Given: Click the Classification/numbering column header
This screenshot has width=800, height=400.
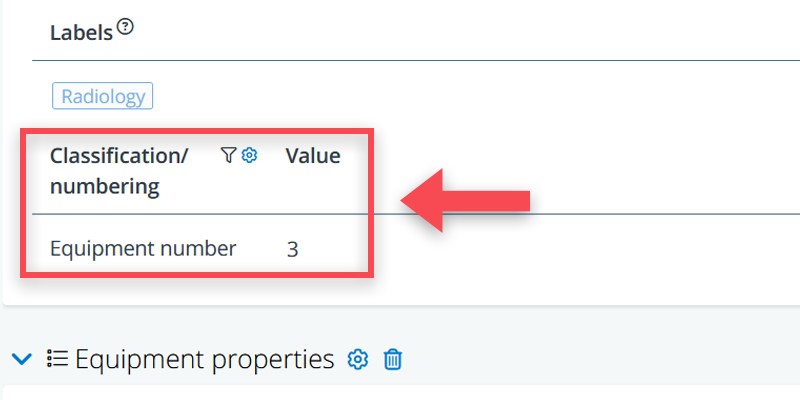Looking at the screenshot, I should 104,171.
